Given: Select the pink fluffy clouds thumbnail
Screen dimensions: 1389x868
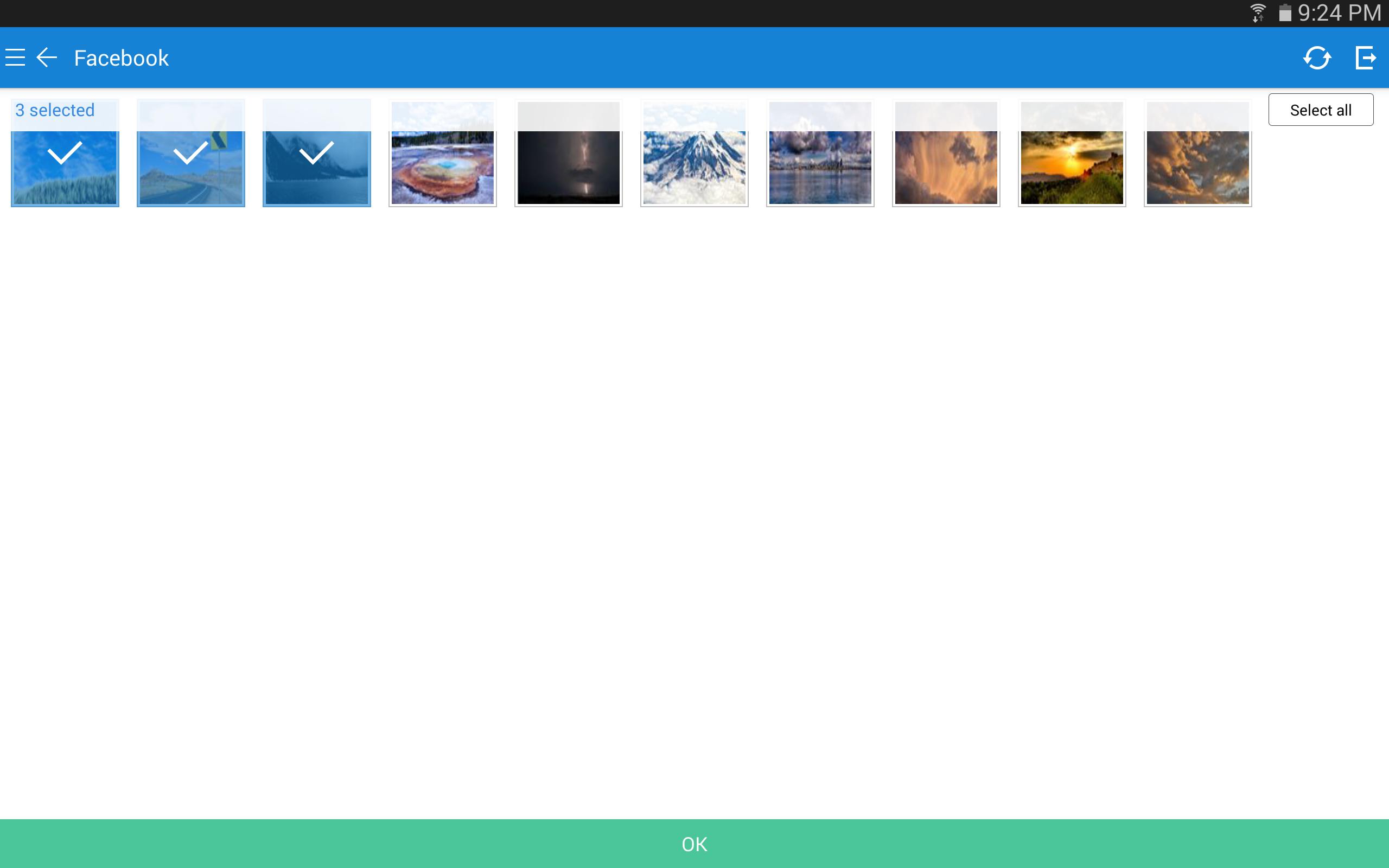Looking at the screenshot, I should 945,154.
